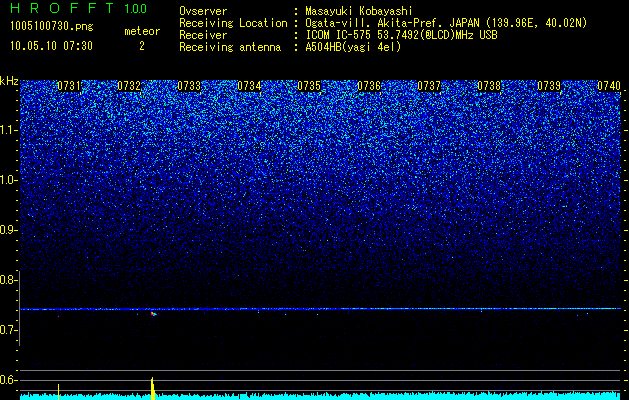Click the 0737 time marker
This screenshot has width=629, height=400.
click(429, 86)
